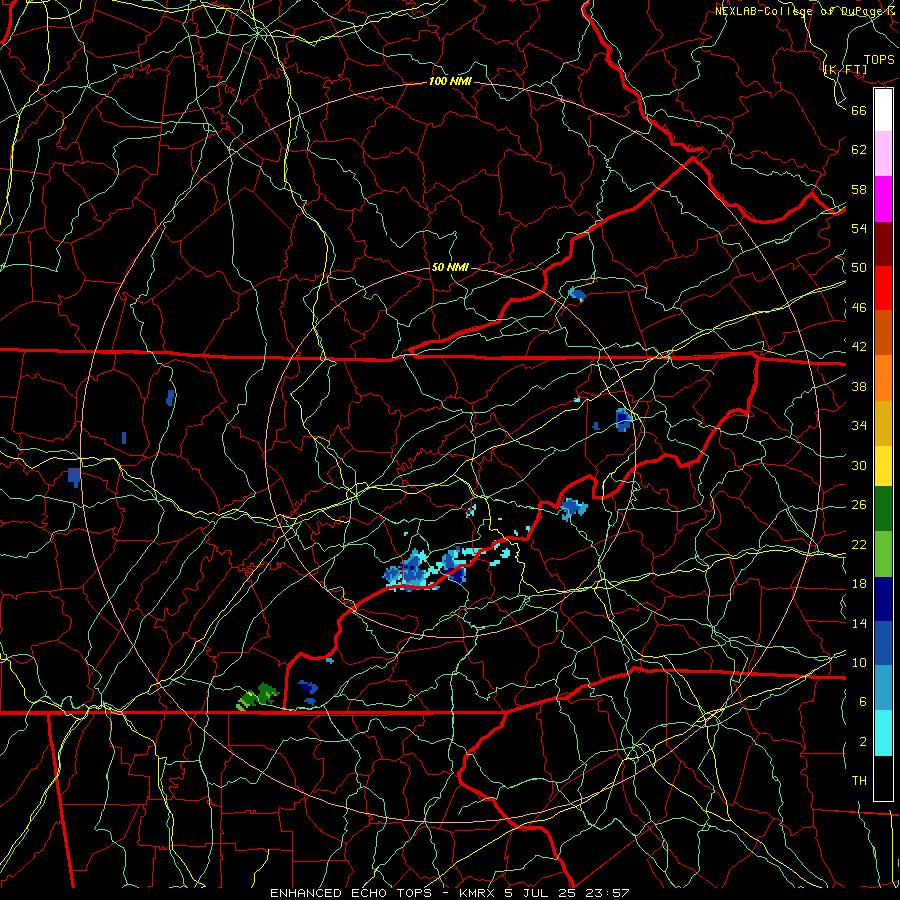Click 'ENHANCED ECHO TOPS' caption text
Screen dimensions: 900x900
(x=351, y=893)
